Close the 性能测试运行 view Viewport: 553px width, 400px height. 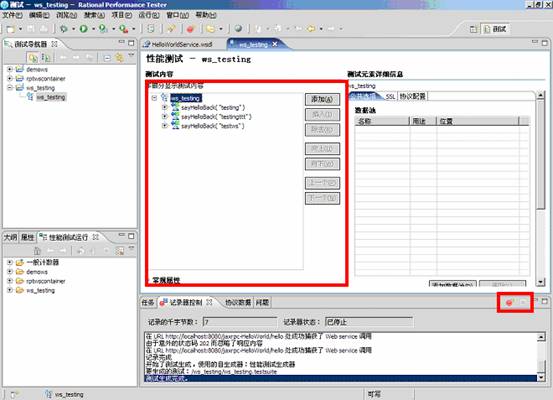coord(96,237)
